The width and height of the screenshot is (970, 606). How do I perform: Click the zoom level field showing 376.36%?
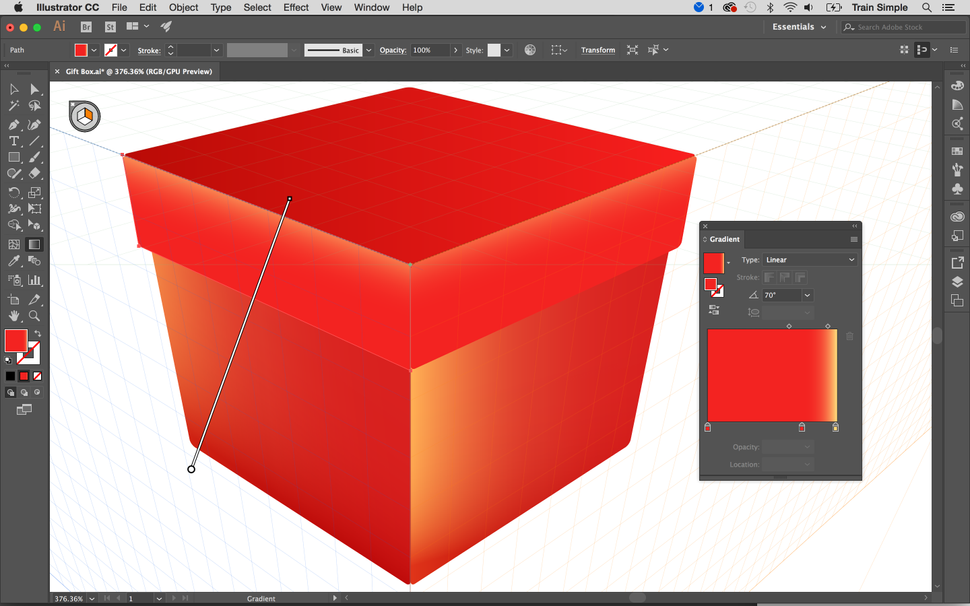[70, 598]
